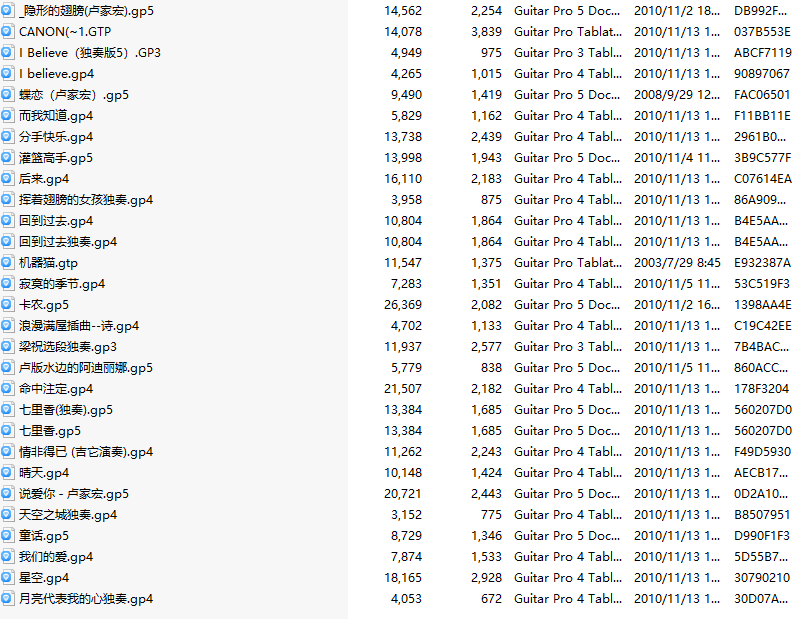The height and width of the screenshot is (619, 798).
Task: Click CRC value FAC06501
Action: [x=762, y=95]
